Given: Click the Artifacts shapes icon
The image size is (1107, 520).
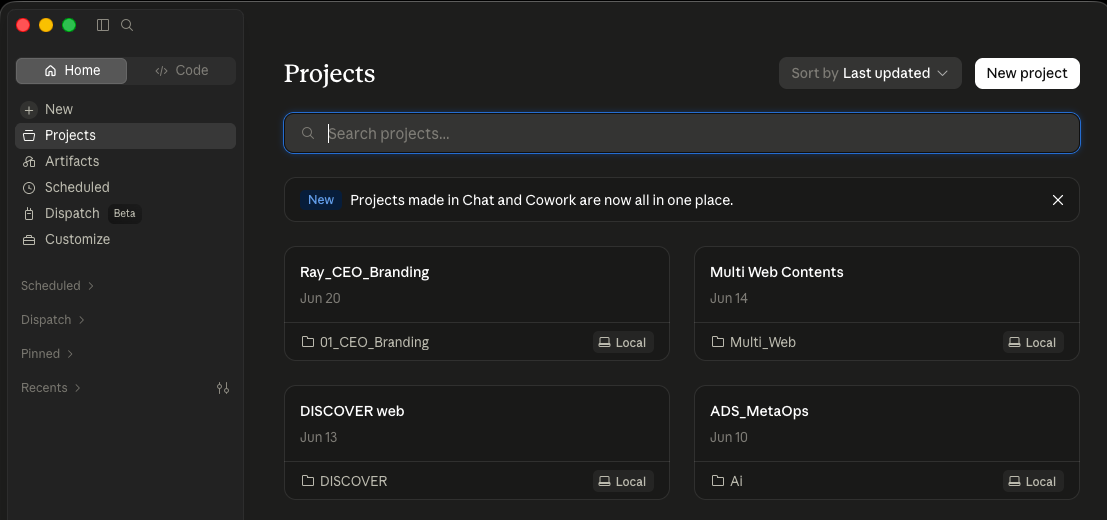Looking at the screenshot, I should [29, 162].
